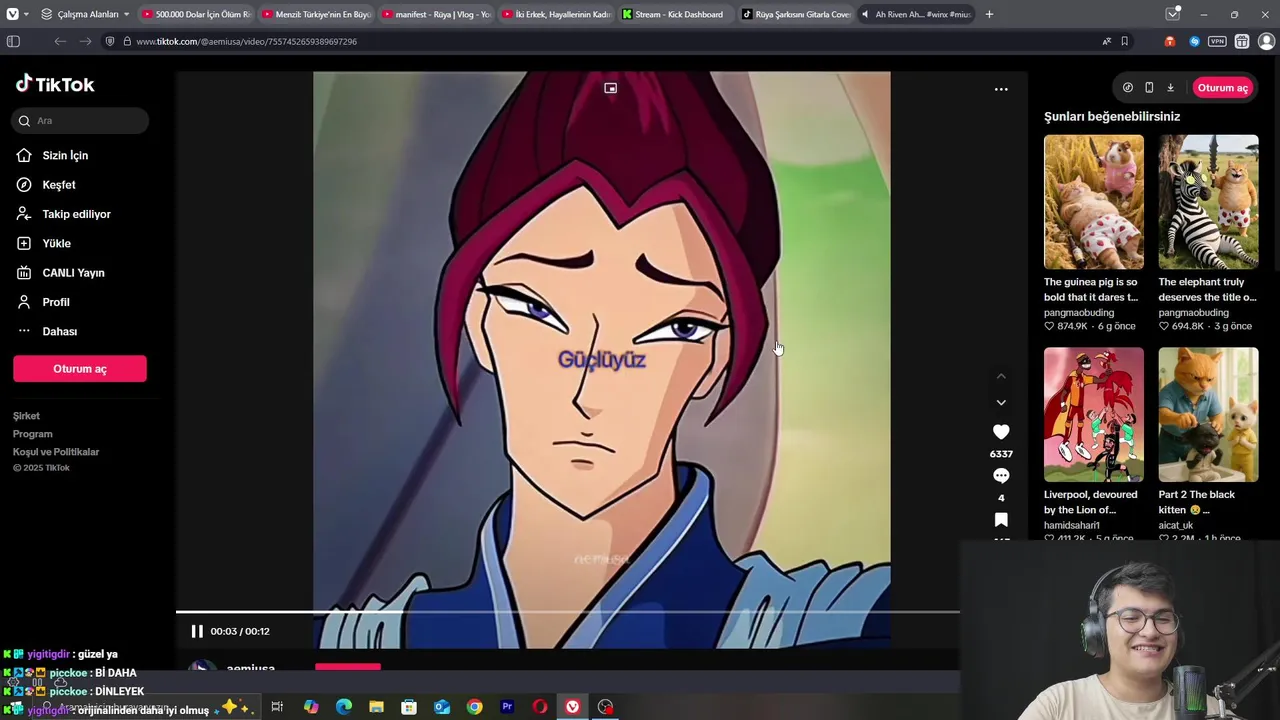This screenshot has width=1280, height=720.
Task: Switch to 'İki Erkek, Hayallerinin Kadın' tab
Action: point(556,14)
